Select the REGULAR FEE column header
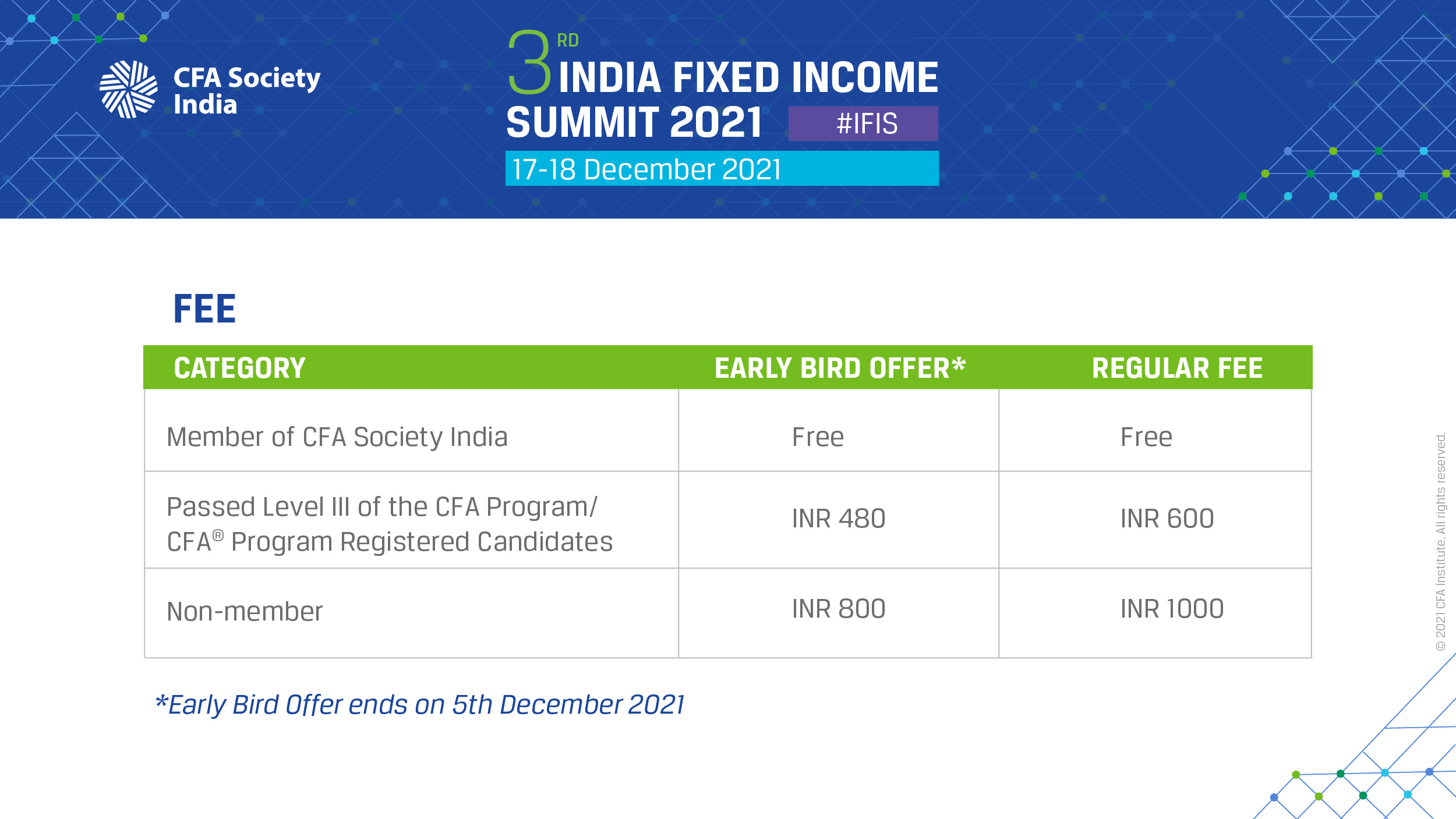Viewport: 1456px width, 819px height. pyautogui.click(x=1177, y=368)
